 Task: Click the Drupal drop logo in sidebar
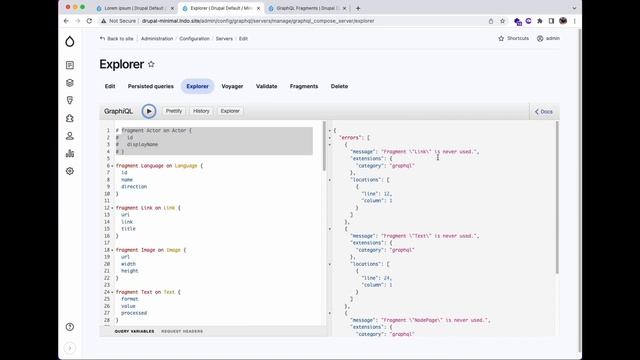click(x=70, y=42)
